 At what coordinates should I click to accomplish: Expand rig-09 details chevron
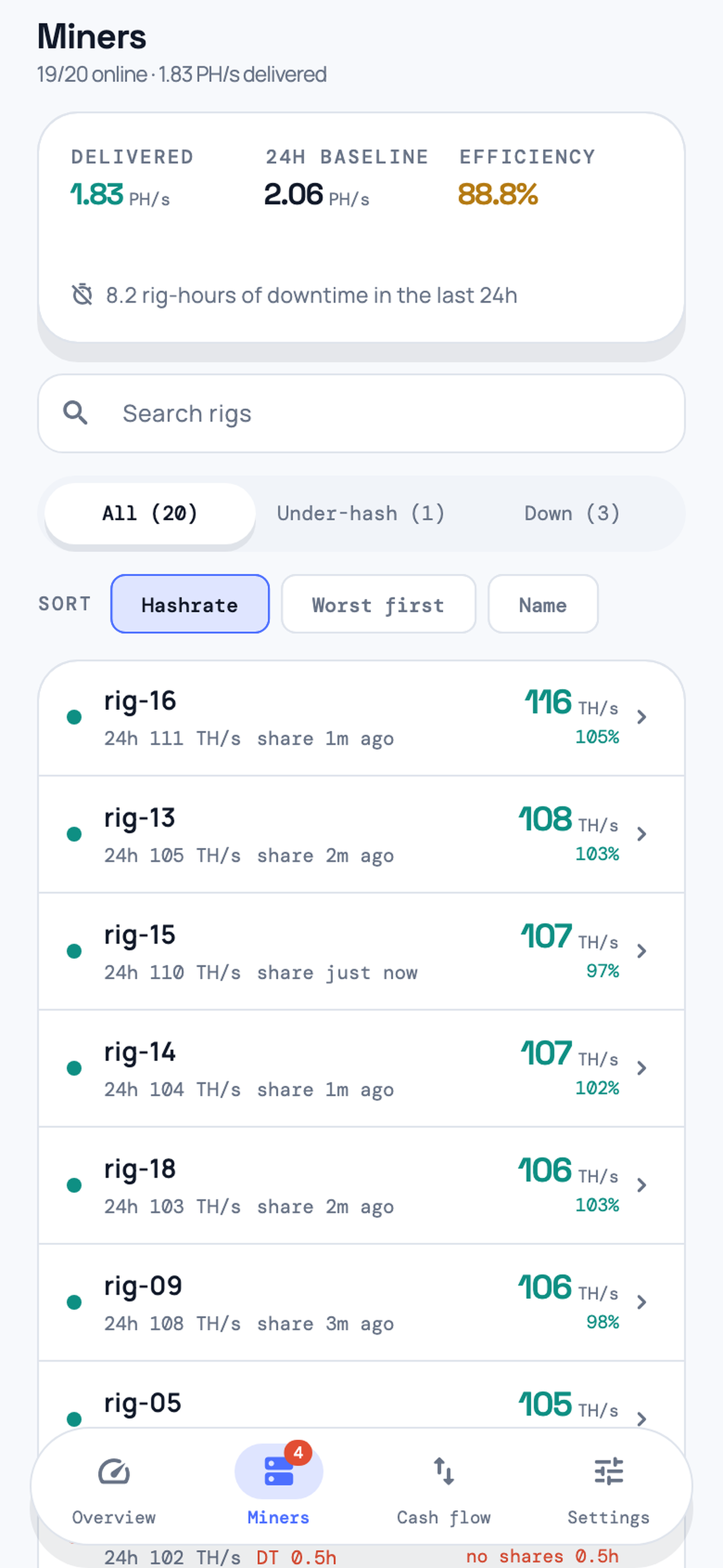point(641,1302)
